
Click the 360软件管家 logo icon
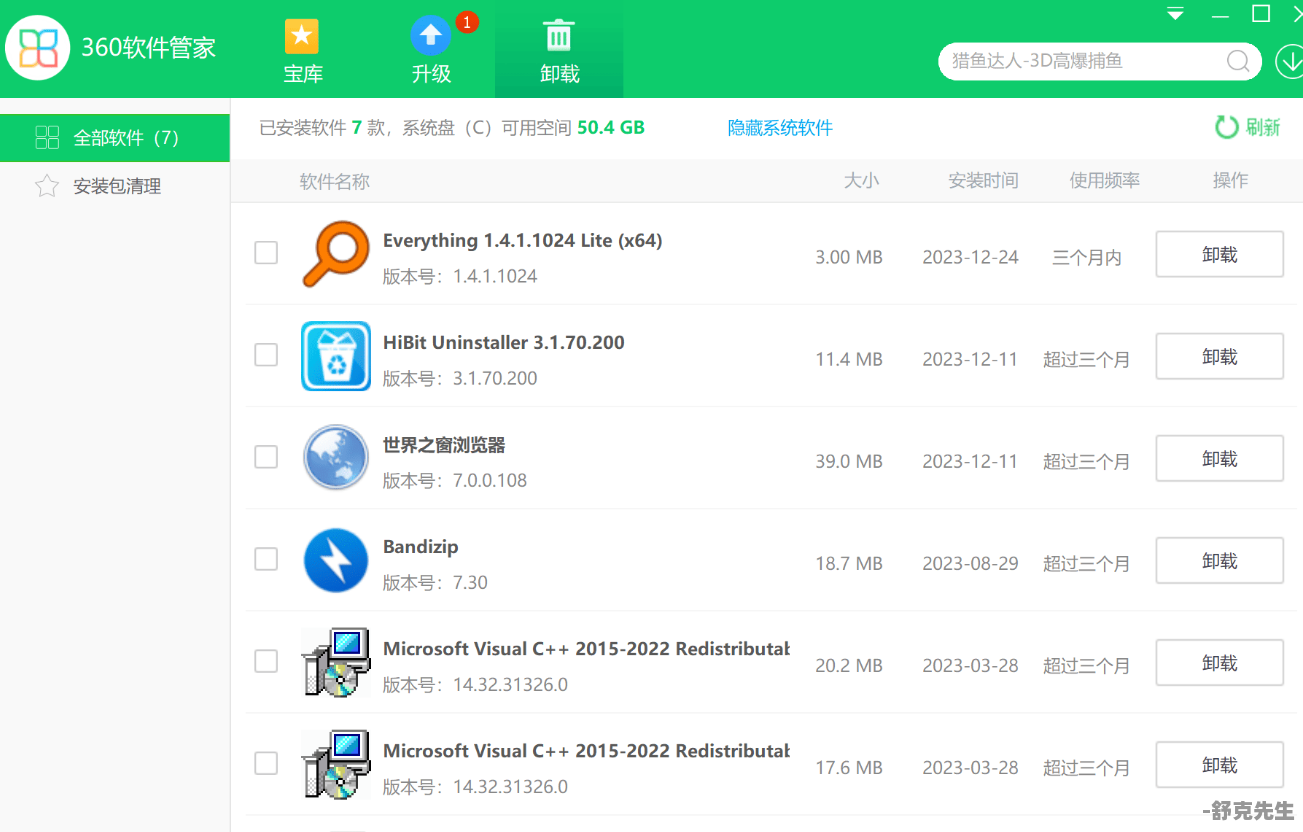point(38,47)
